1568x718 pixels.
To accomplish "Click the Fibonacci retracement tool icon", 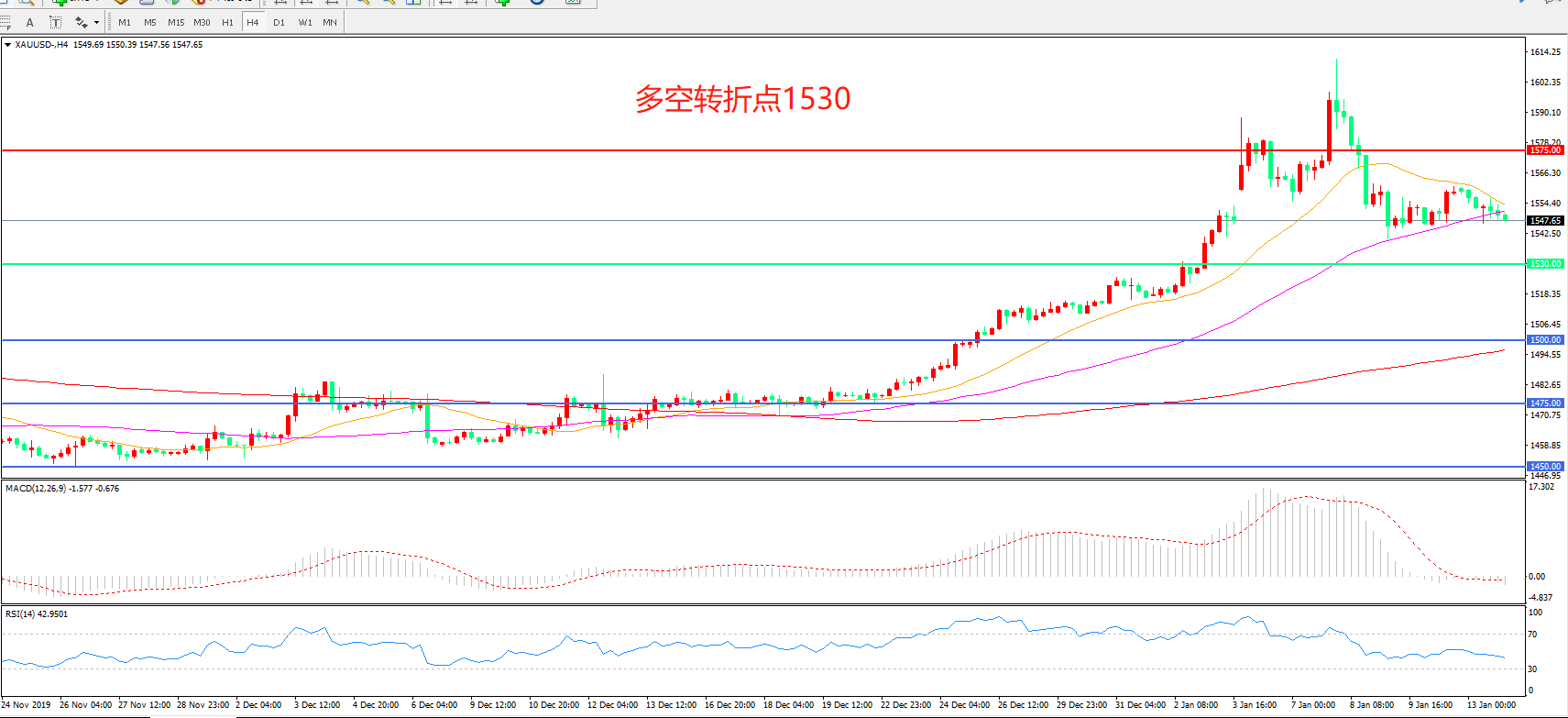I will pyautogui.click(x=6, y=22).
